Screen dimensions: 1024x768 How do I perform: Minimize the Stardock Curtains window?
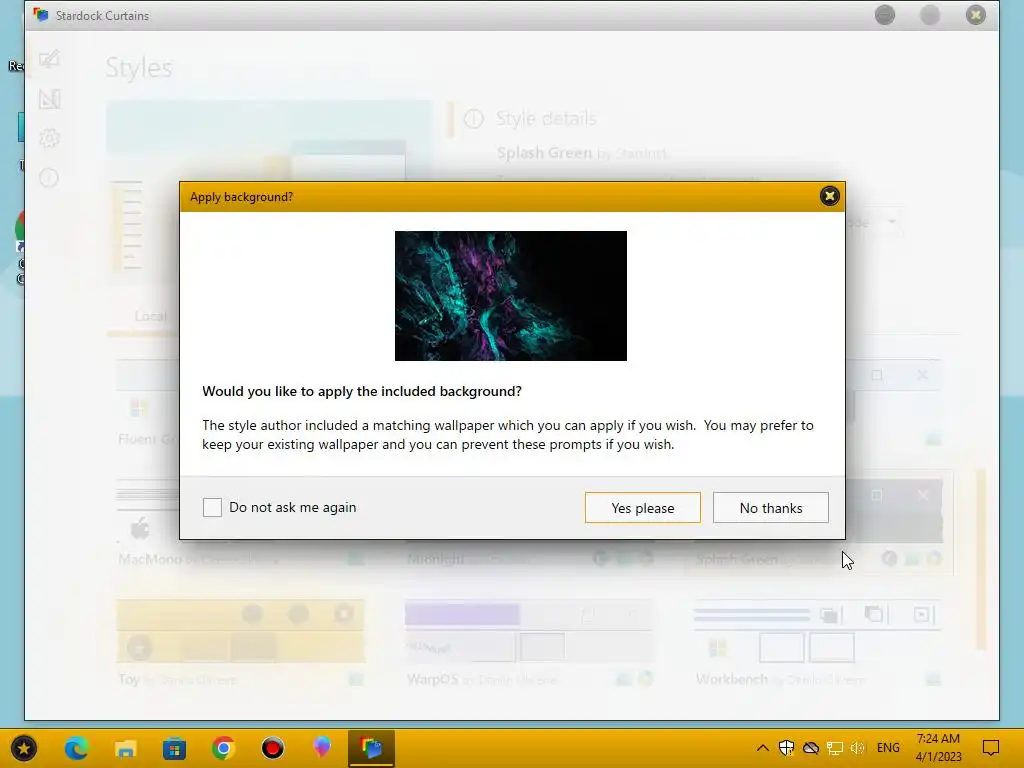point(885,15)
